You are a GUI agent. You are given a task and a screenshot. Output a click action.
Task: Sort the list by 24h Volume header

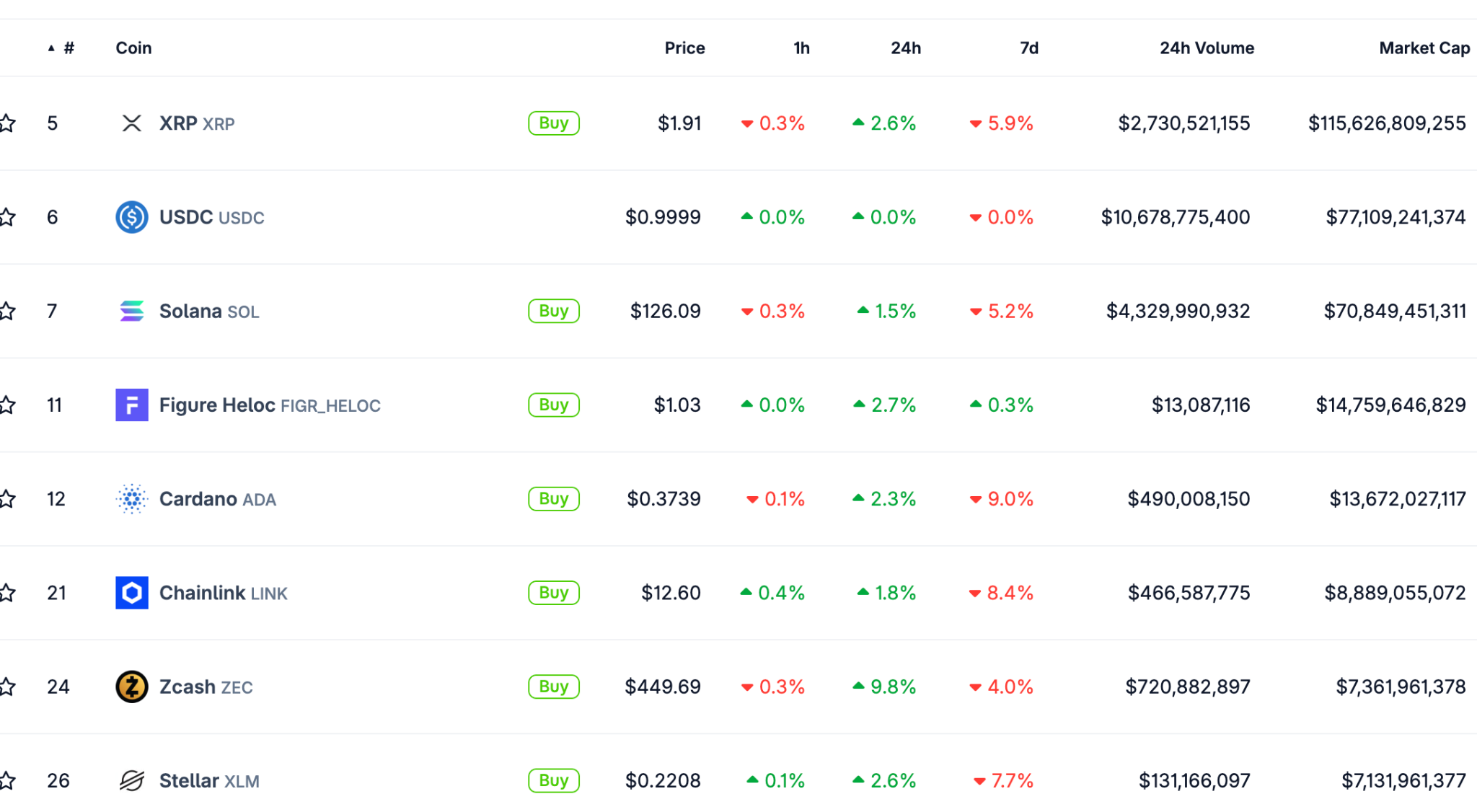(1206, 48)
